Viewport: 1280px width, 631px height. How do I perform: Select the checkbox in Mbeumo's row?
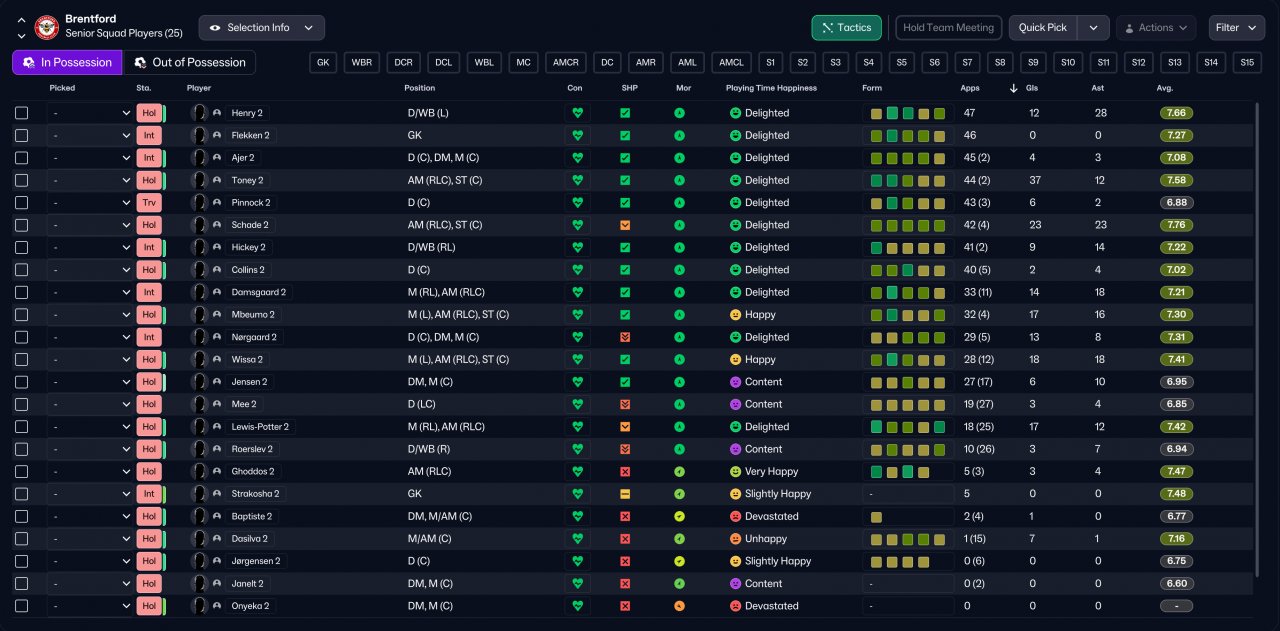[22, 314]
